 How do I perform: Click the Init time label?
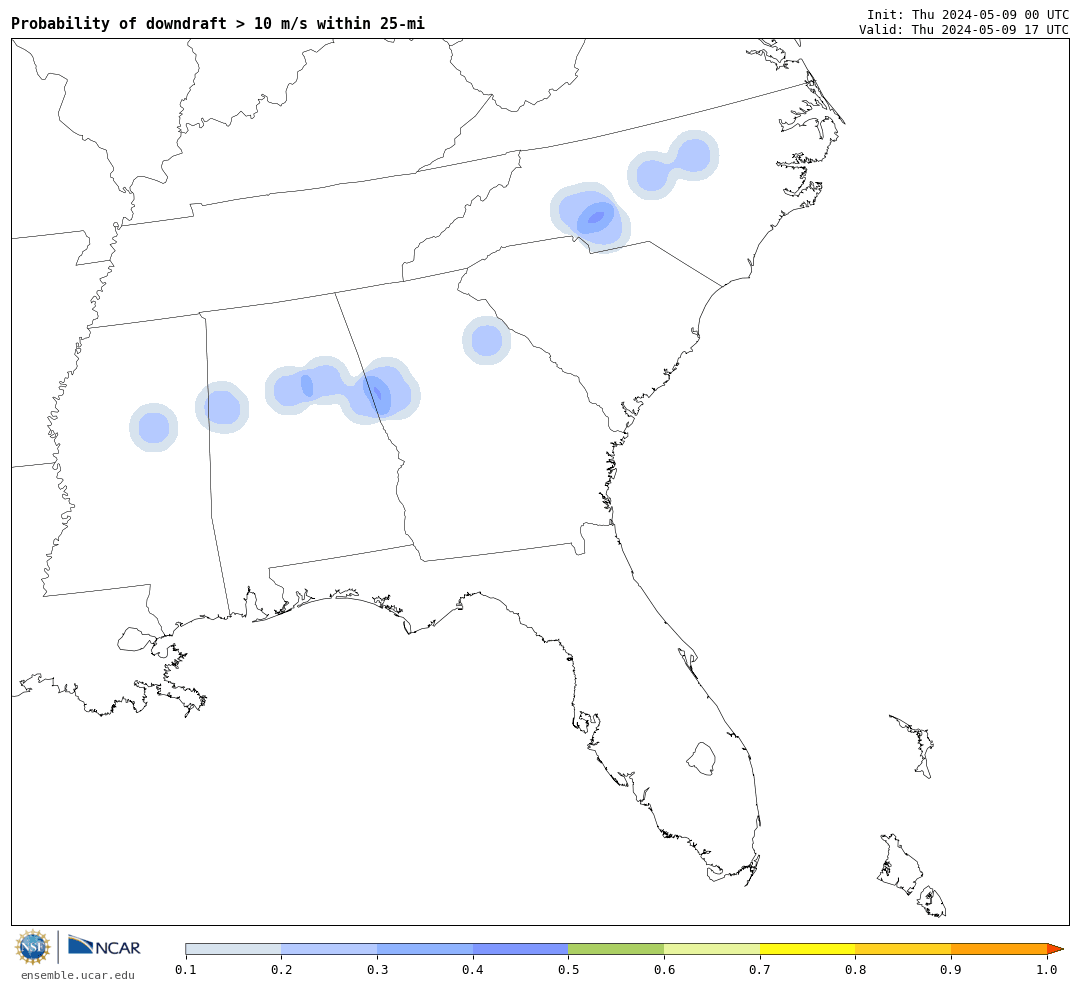pos(968,14)
